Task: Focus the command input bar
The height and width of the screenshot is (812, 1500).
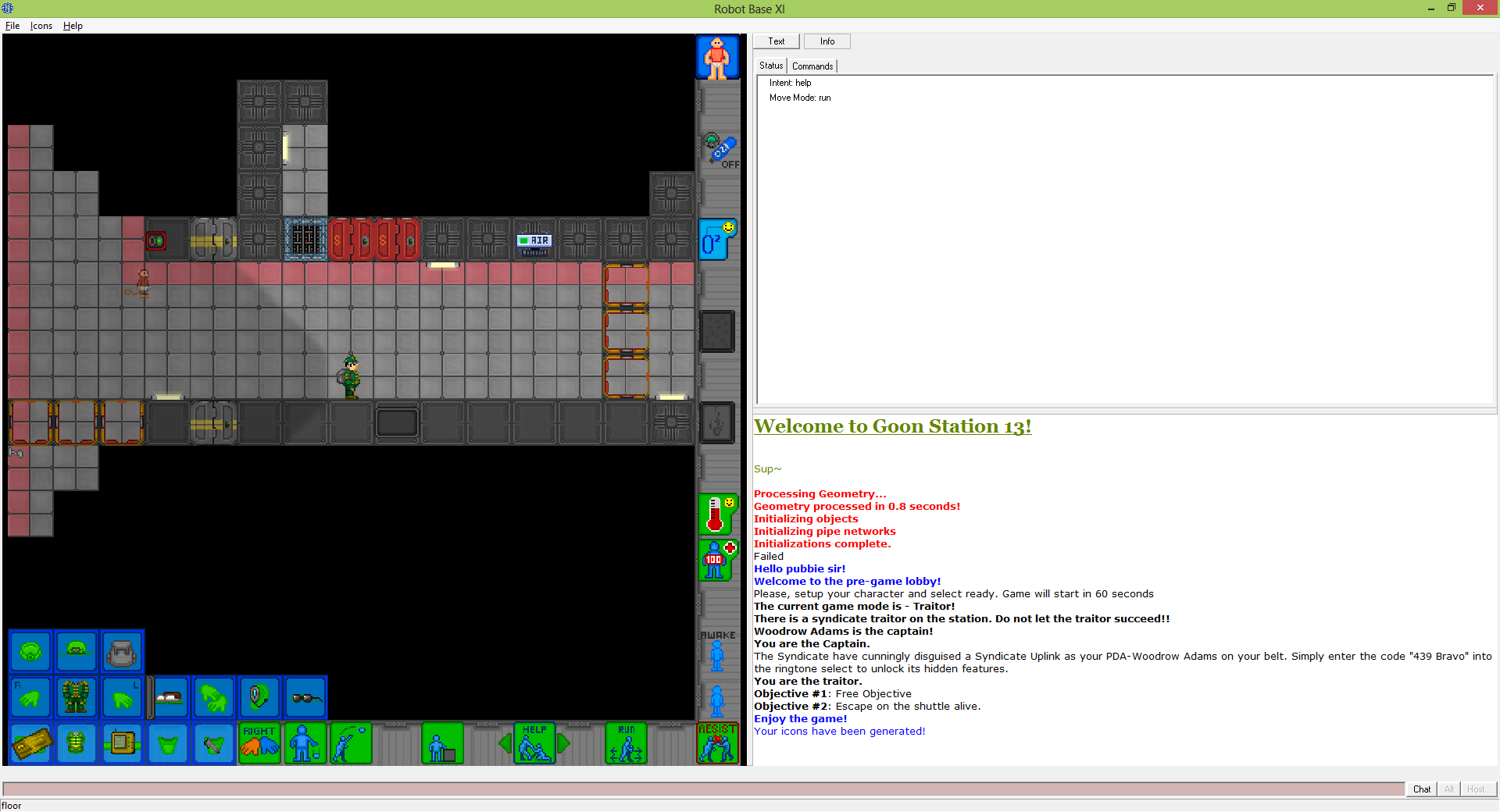Action: click(703, 789)
